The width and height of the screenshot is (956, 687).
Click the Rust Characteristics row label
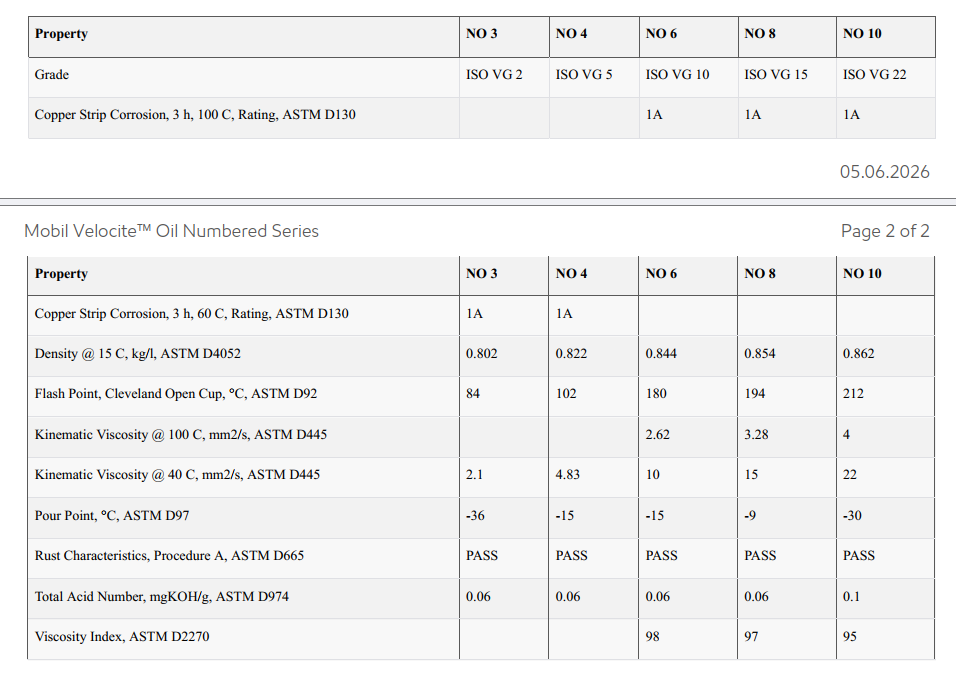click(x=169, y=555)
